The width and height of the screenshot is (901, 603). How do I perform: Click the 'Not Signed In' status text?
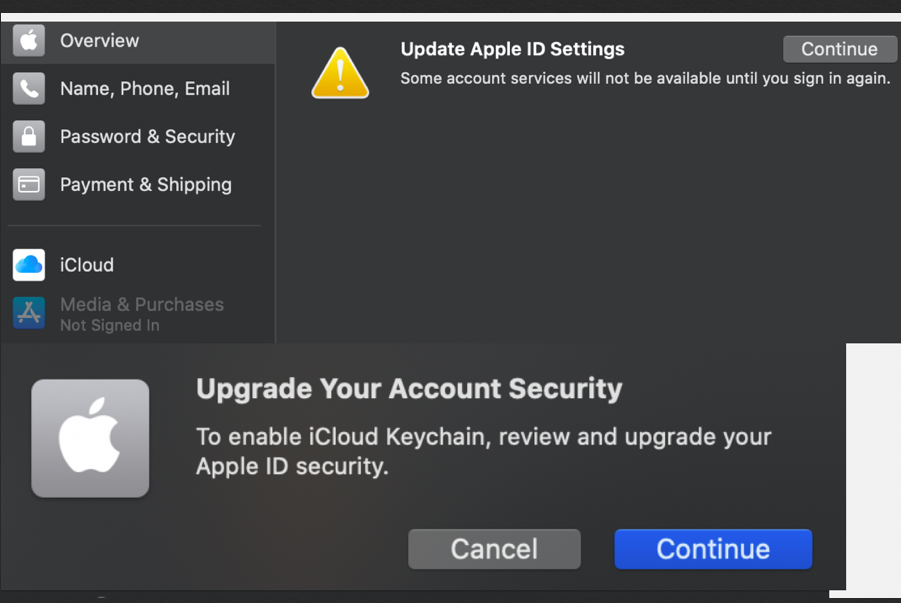pyautogui.click(x=110, y=325)
